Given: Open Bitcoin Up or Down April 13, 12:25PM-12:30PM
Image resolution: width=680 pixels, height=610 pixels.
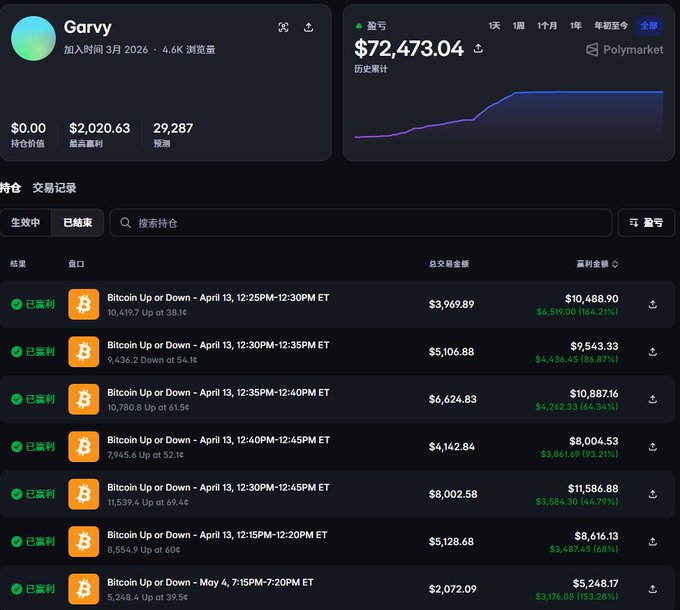Looking at the screenshot, I should coord(218,298).
